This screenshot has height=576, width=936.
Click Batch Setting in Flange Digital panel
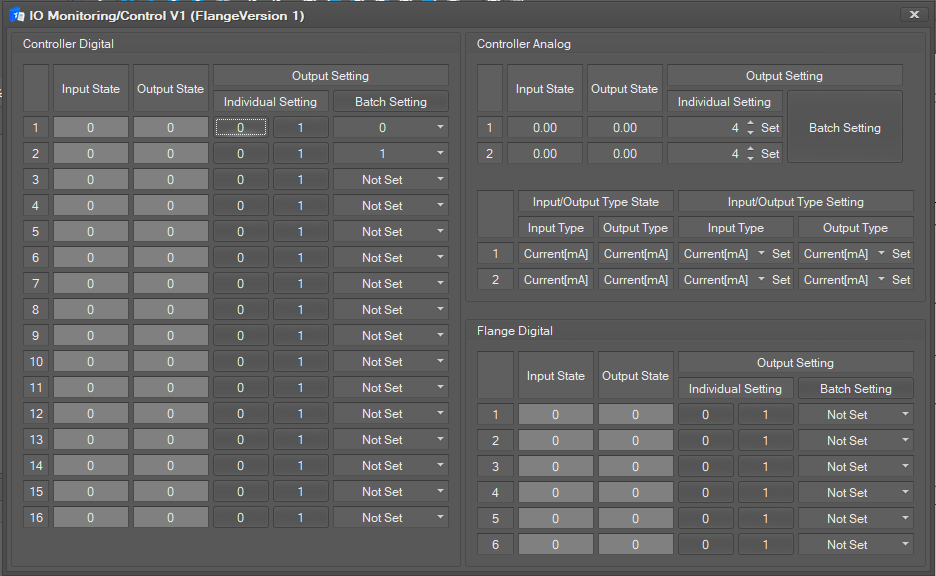click(855, 389)
